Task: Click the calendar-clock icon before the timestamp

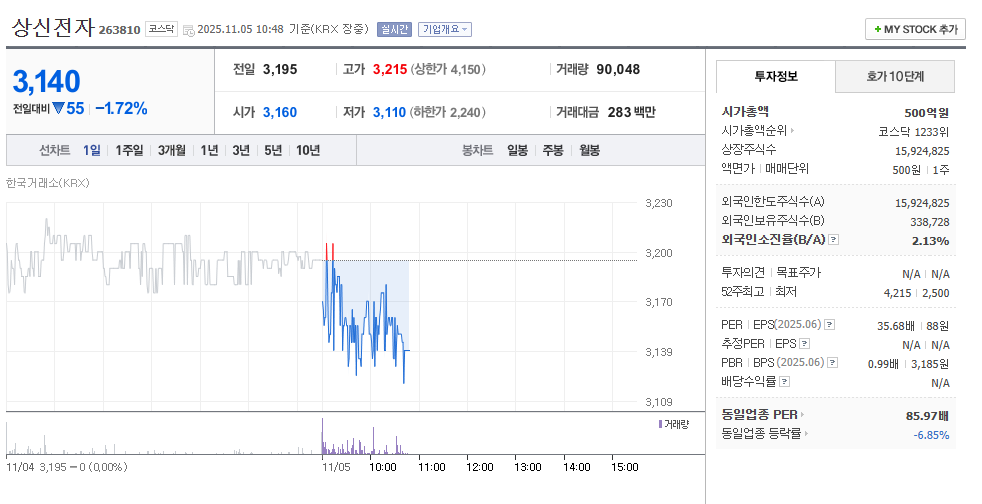Action: [x=189, y=30]
